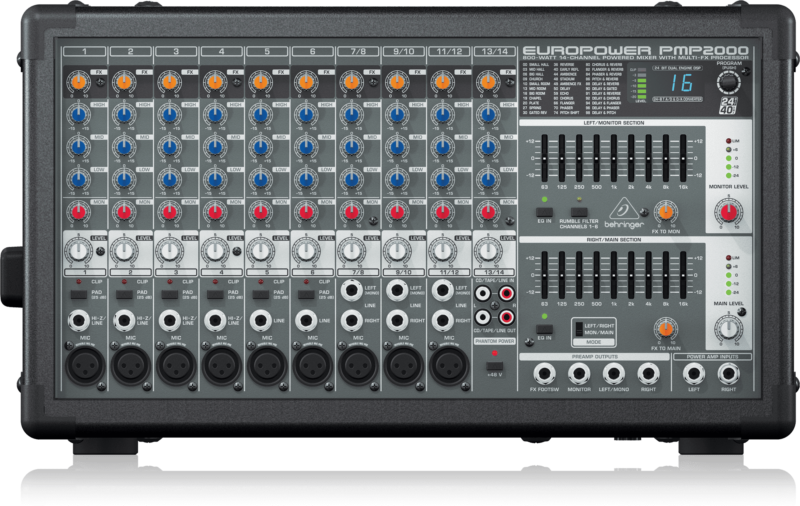Click channel 5 LEVEL knob
The height and width of the screenshot is (506, 800).
[260, 251]
